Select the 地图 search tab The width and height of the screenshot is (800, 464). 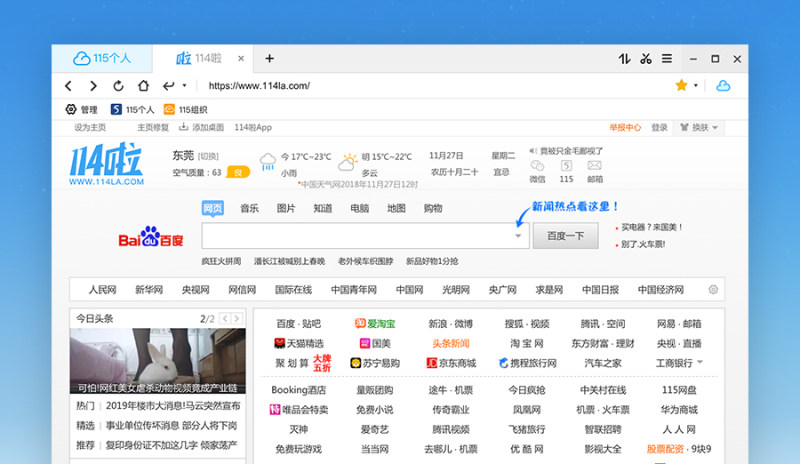[x=396, y=208]
